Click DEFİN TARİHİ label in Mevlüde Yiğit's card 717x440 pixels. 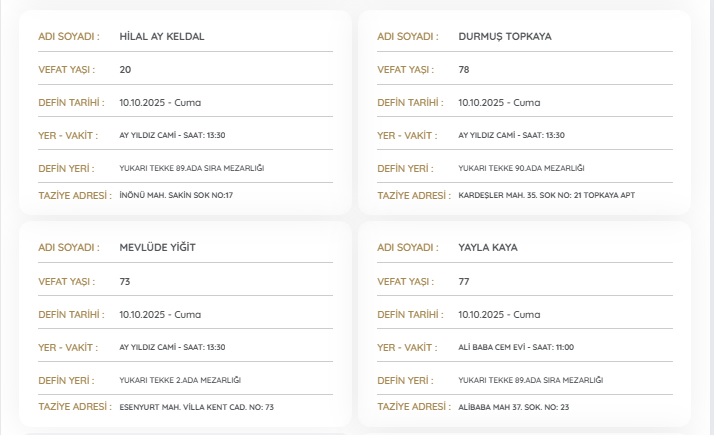coord(71,314)
